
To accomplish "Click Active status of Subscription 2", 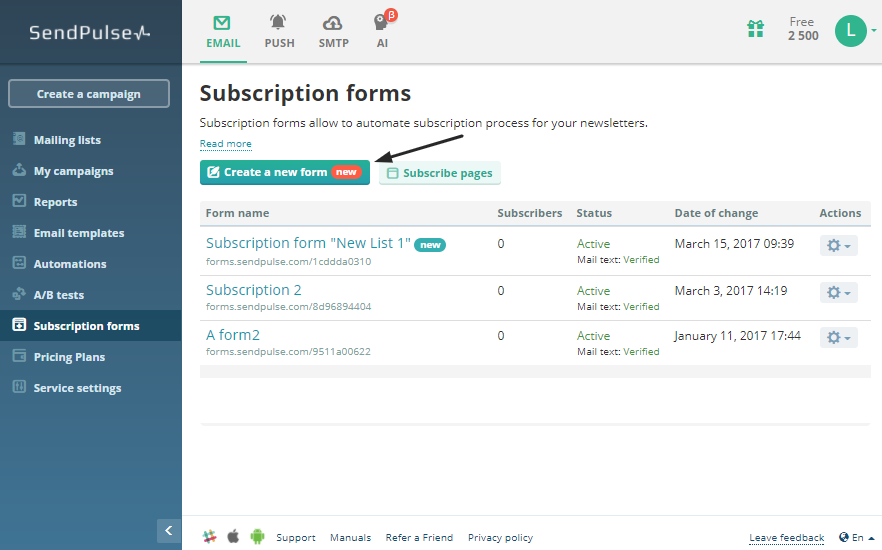I will pos(593,291).
